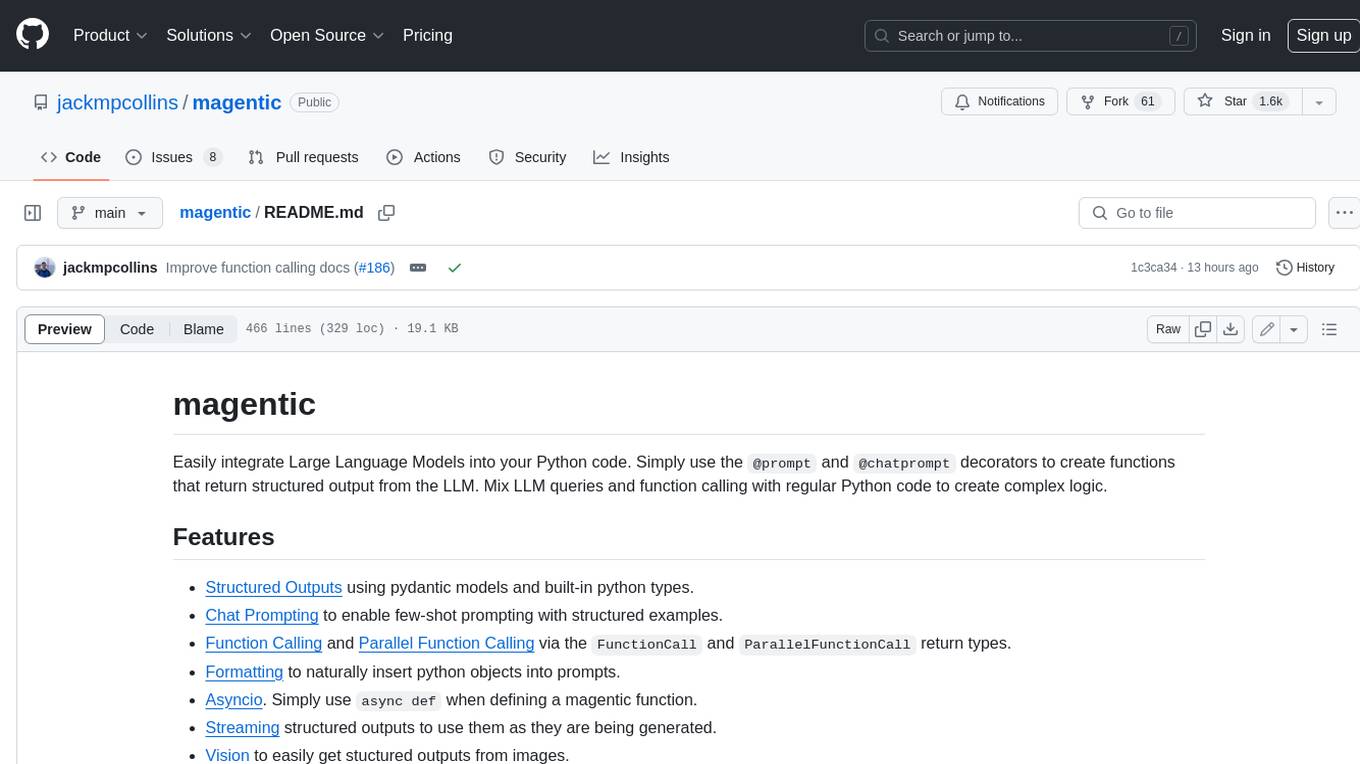Click the Issues count badge 8

pos(212,157)
